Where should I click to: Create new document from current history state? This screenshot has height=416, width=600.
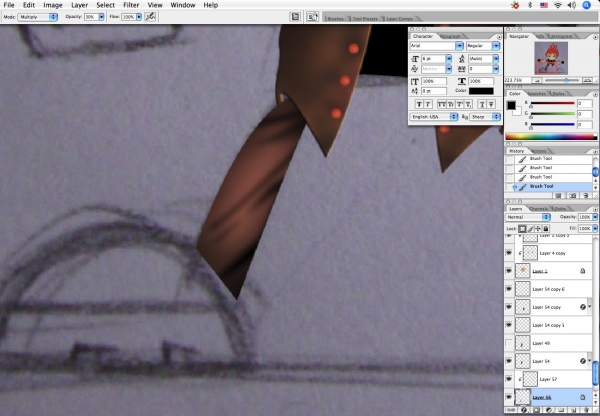(x=559, y=196)
